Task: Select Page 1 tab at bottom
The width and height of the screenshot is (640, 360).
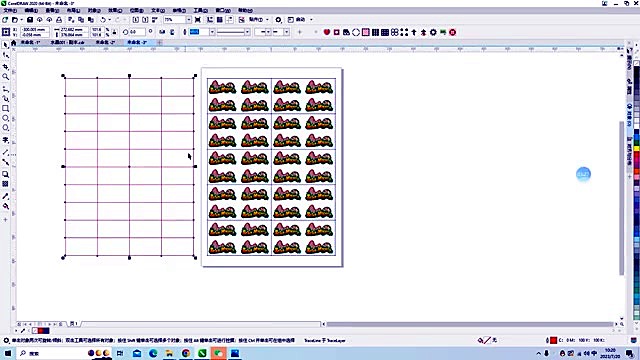Action: point(74,324)
